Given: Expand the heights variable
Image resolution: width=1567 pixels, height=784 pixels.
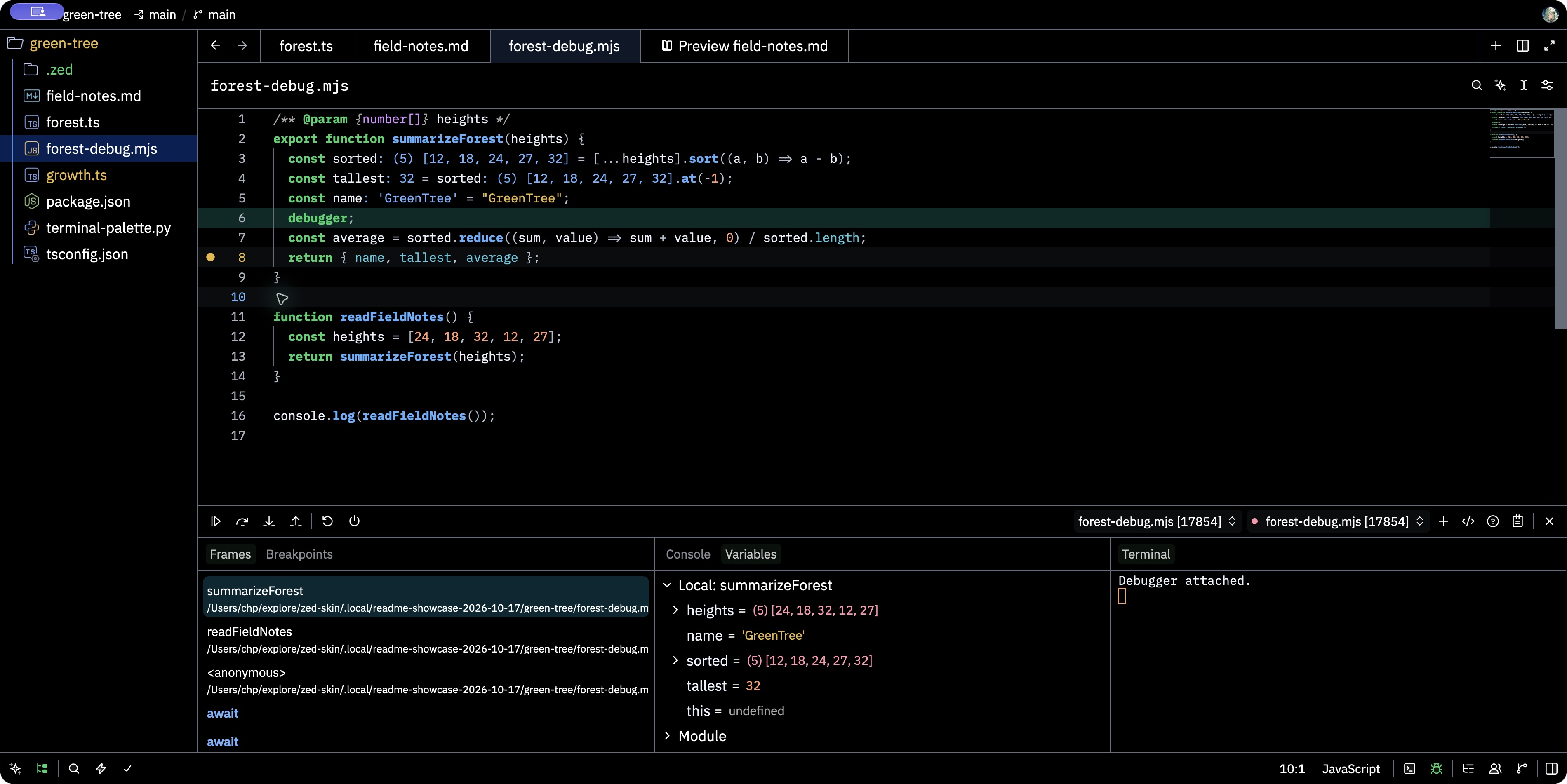Looking at the screenshot, I should point(675,610).
